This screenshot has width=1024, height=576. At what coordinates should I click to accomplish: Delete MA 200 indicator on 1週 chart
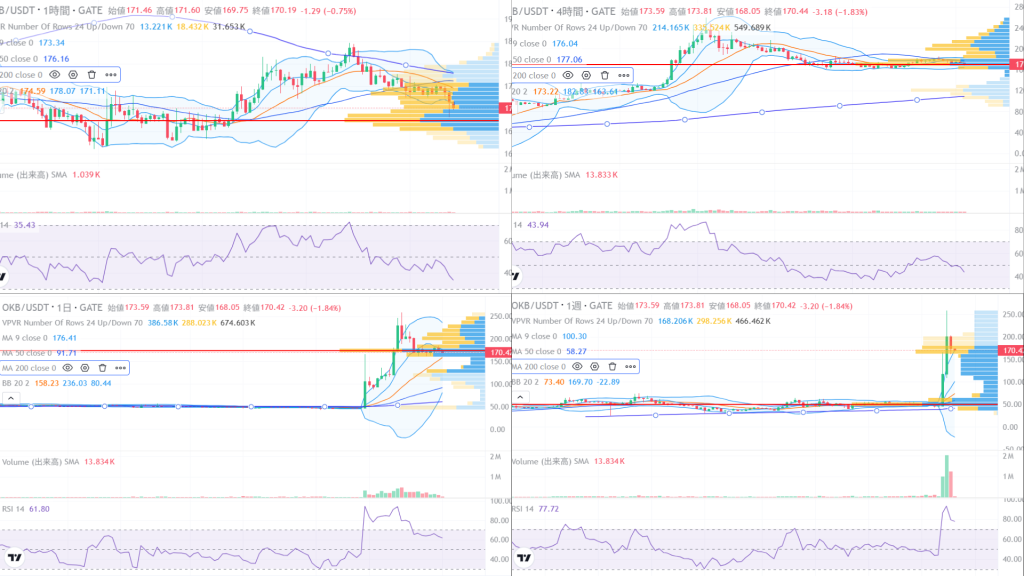tap(613, 366)
